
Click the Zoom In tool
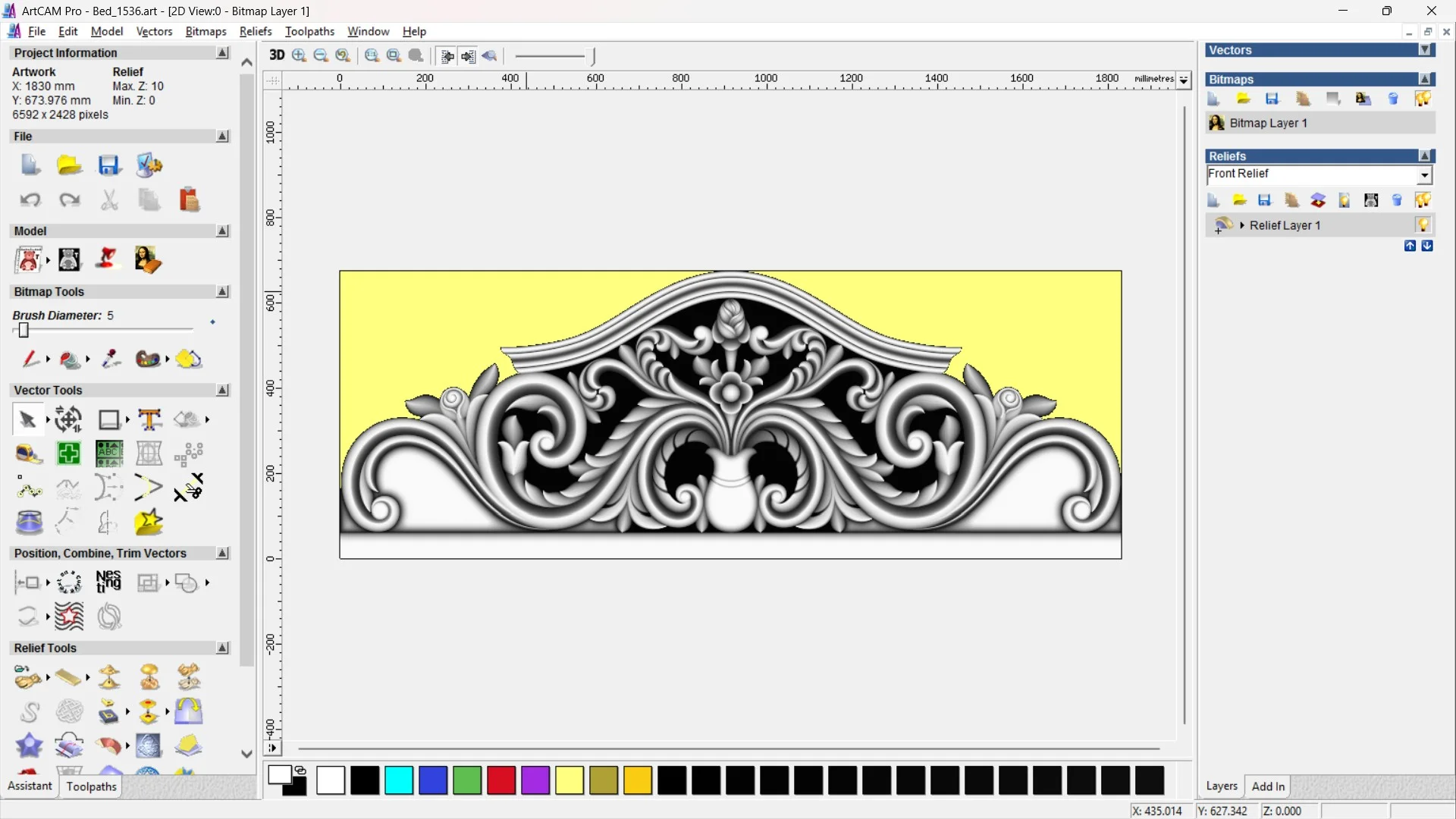[x=299, y=55]
